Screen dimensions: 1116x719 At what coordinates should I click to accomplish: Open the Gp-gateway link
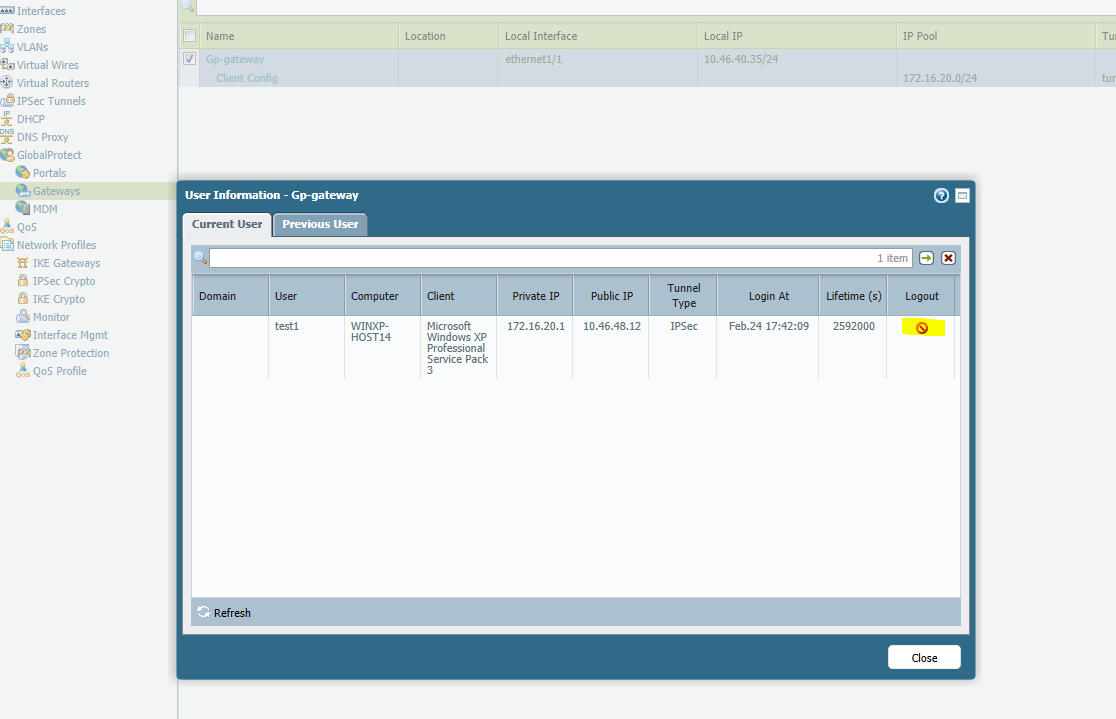click(235, 59)
